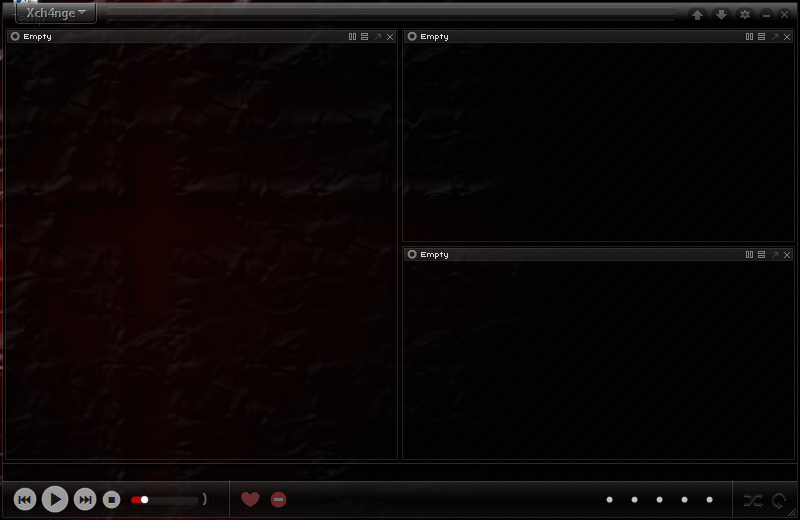The width and height of the screenshot is (800, 520).
Task: Skip to the previous track
Action: tap(24, 500)
